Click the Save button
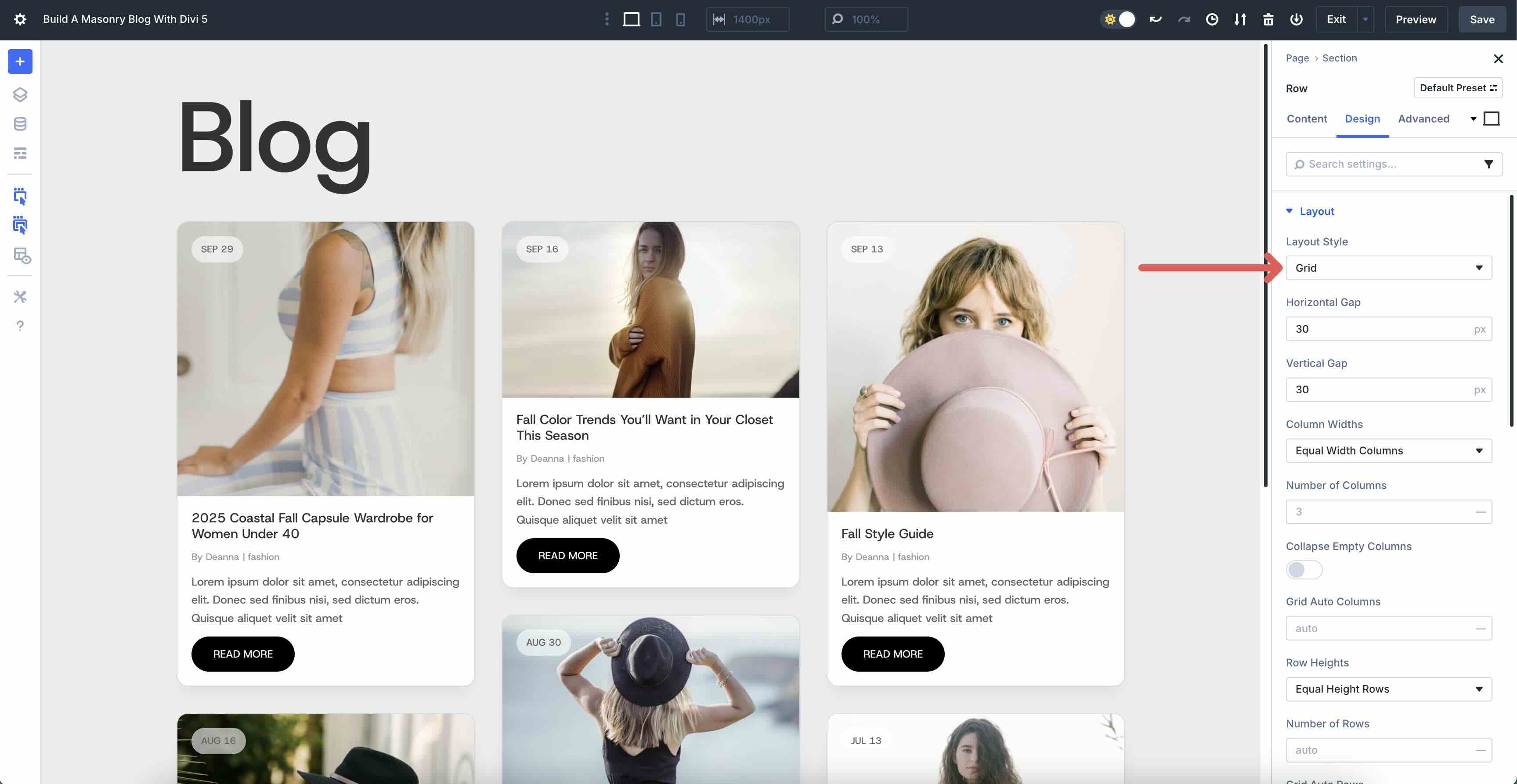This screenshot has height=784, width=1517. [x=1482, y=19]
